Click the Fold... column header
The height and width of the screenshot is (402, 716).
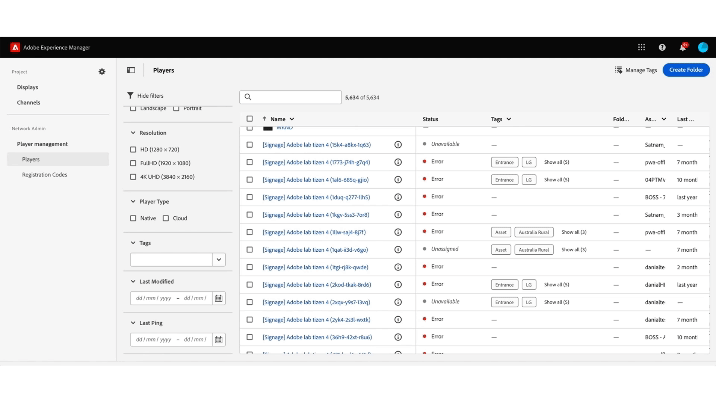pyautogui.click(x=621, y=119)
